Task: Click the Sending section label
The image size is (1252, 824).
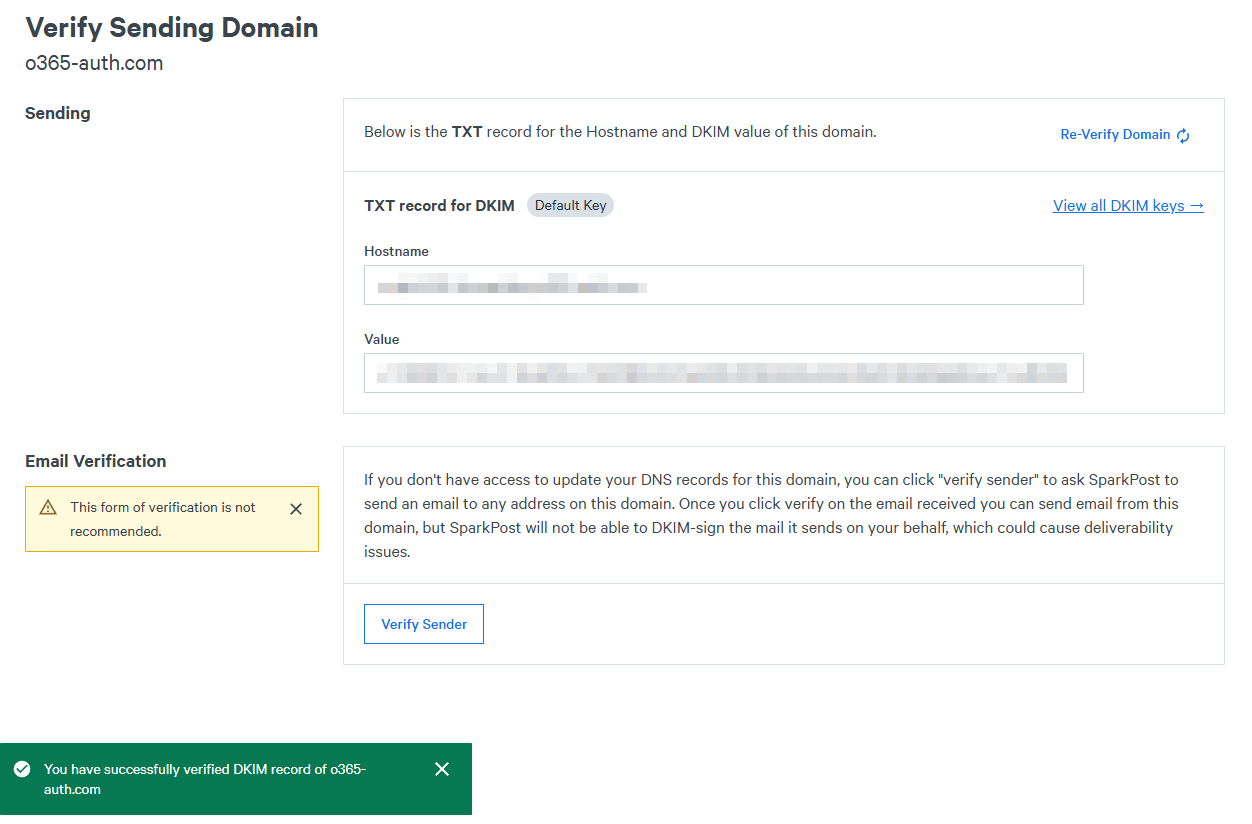Action: pos(58,113)
